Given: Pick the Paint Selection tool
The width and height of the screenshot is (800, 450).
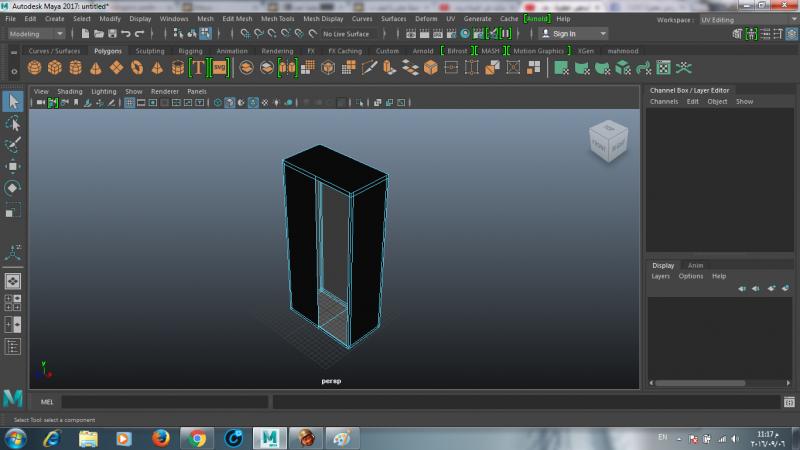Looking at the screenshot, I should coord(13,144).
